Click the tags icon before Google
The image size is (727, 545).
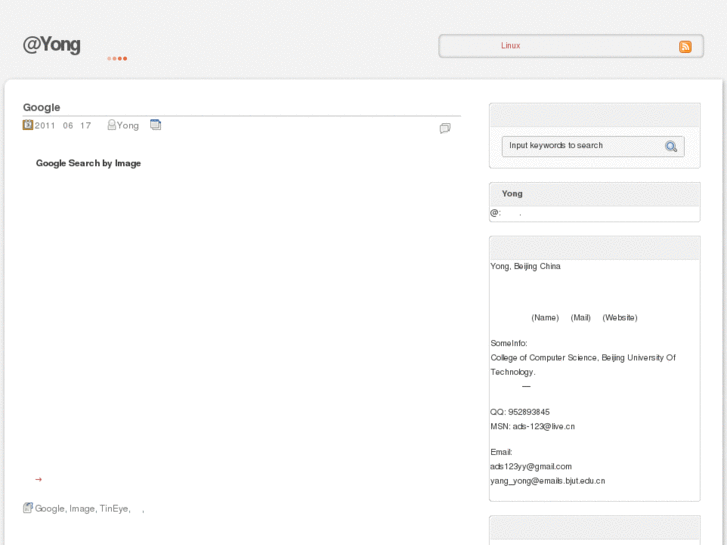click(x=28, y=508)
